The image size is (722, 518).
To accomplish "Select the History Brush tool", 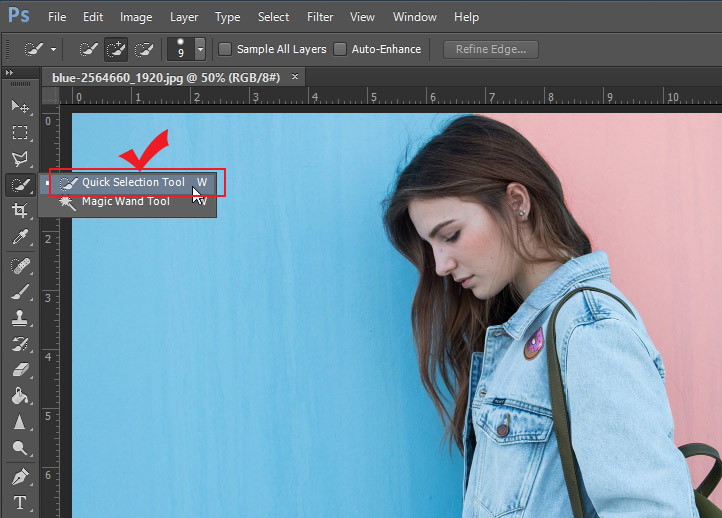I will pyautogui.click(x=20, y=344).
